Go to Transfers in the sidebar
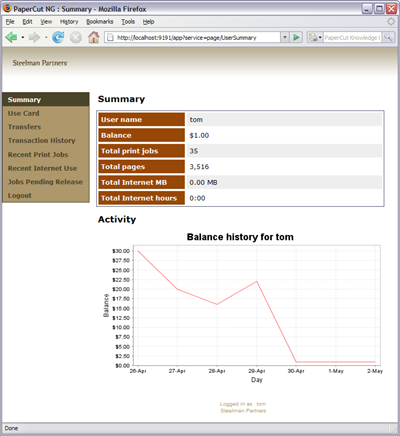This screenshot has height=436, width=400. [24, 127]
